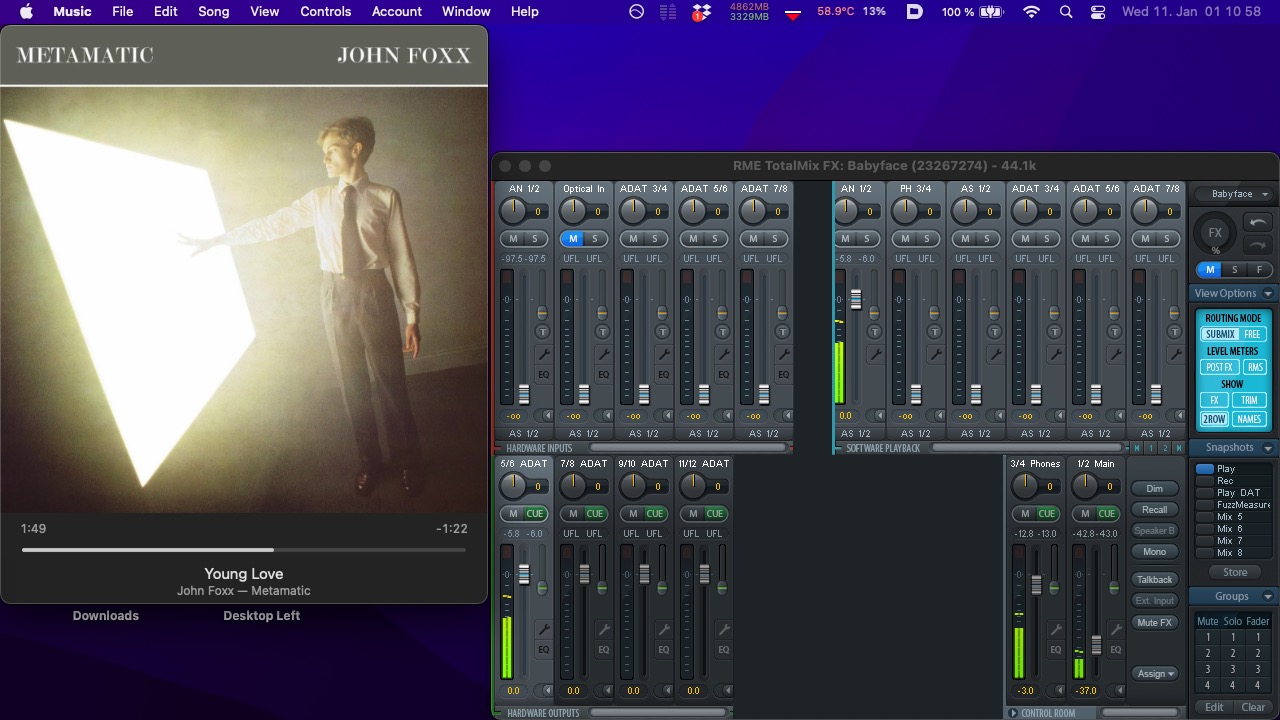Image resolution: width=1280 pixels, height=720 pixels.
Task: Open the Song menu
Action: pos(213,12)
